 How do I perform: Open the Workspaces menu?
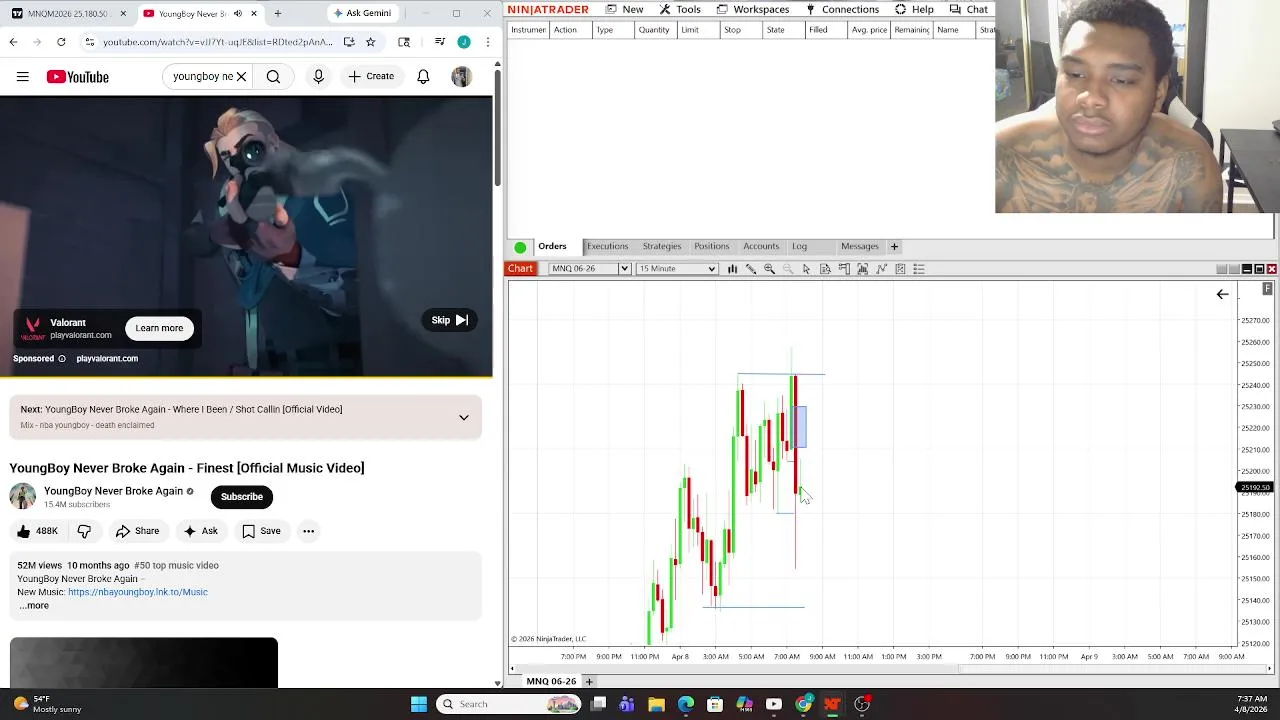pyautogui.click(x=752, y=9)
